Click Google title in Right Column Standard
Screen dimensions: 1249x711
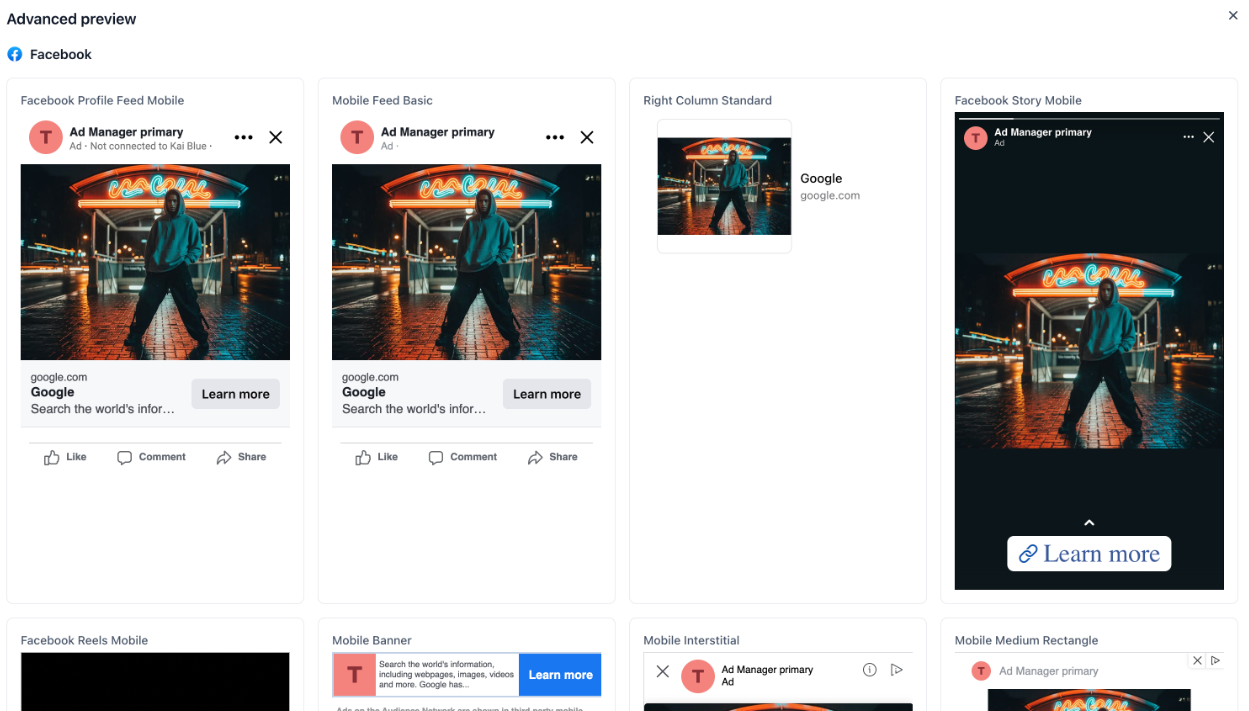821,179
